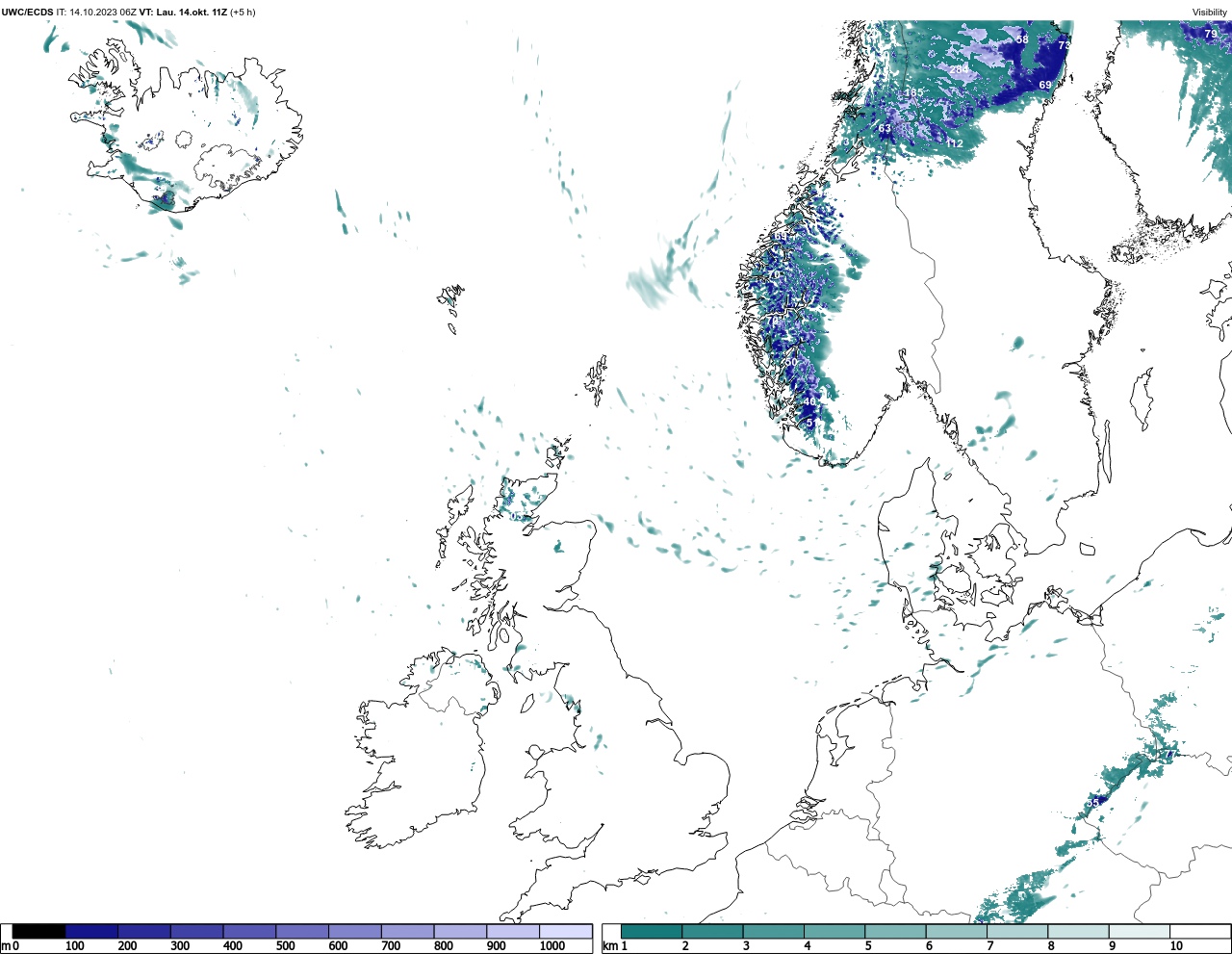The width and height of the screenshot is (1232, 954).
Task: Click the '5' tick label on the km scale
Action: [x=868, y=946]
